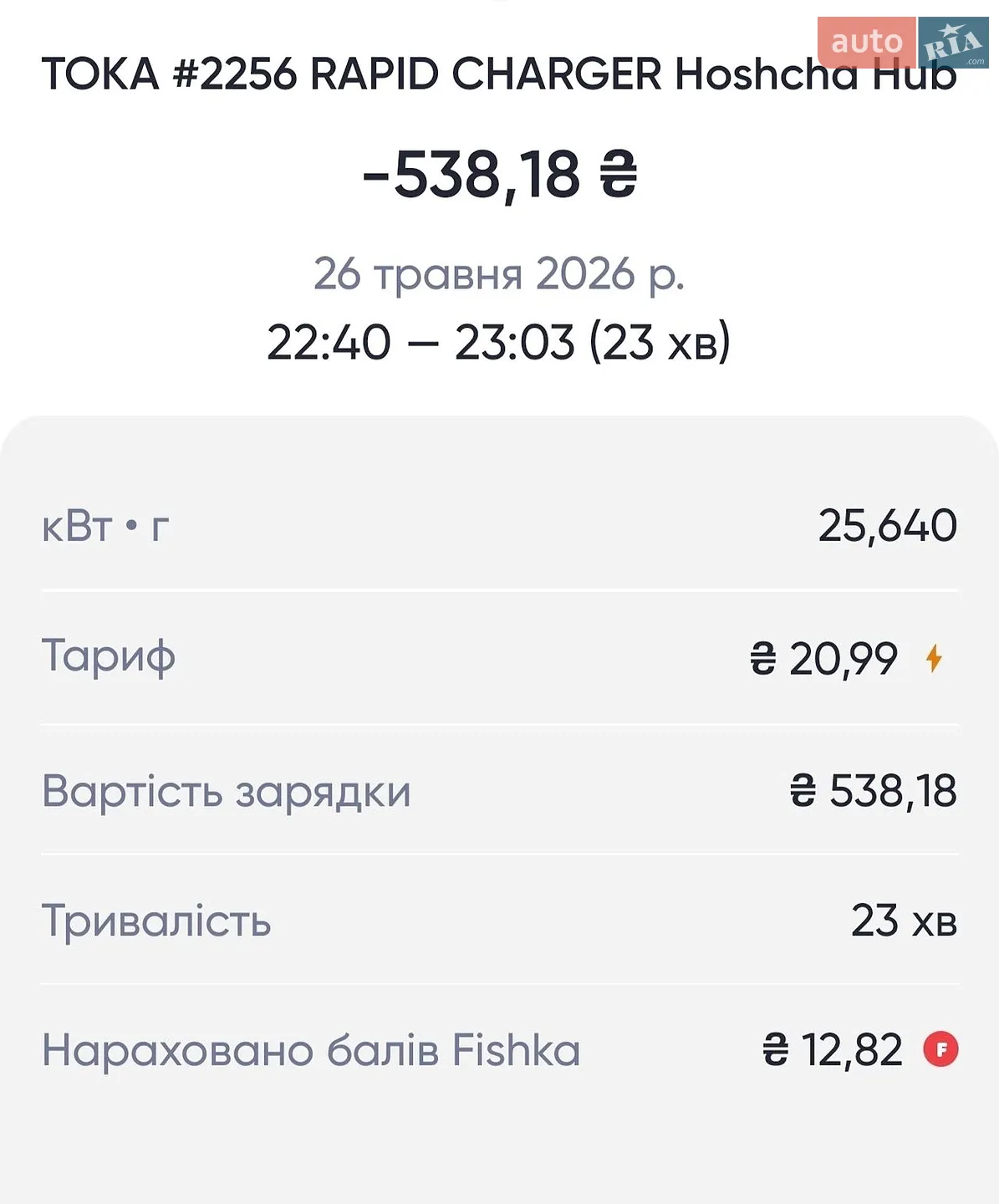Tap the 20,99 tariff value
999x1204 pixels.
[x=844, y=659]
